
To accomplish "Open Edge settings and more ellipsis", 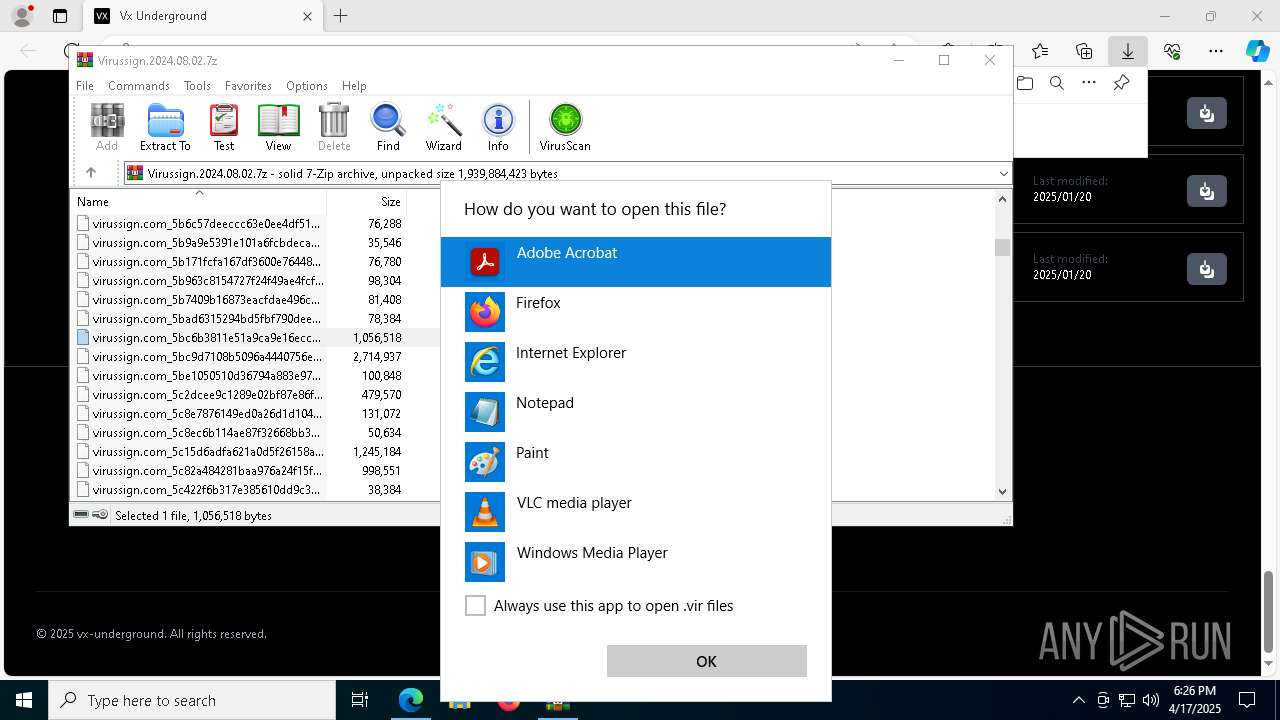I will [x=1216, y=51].
